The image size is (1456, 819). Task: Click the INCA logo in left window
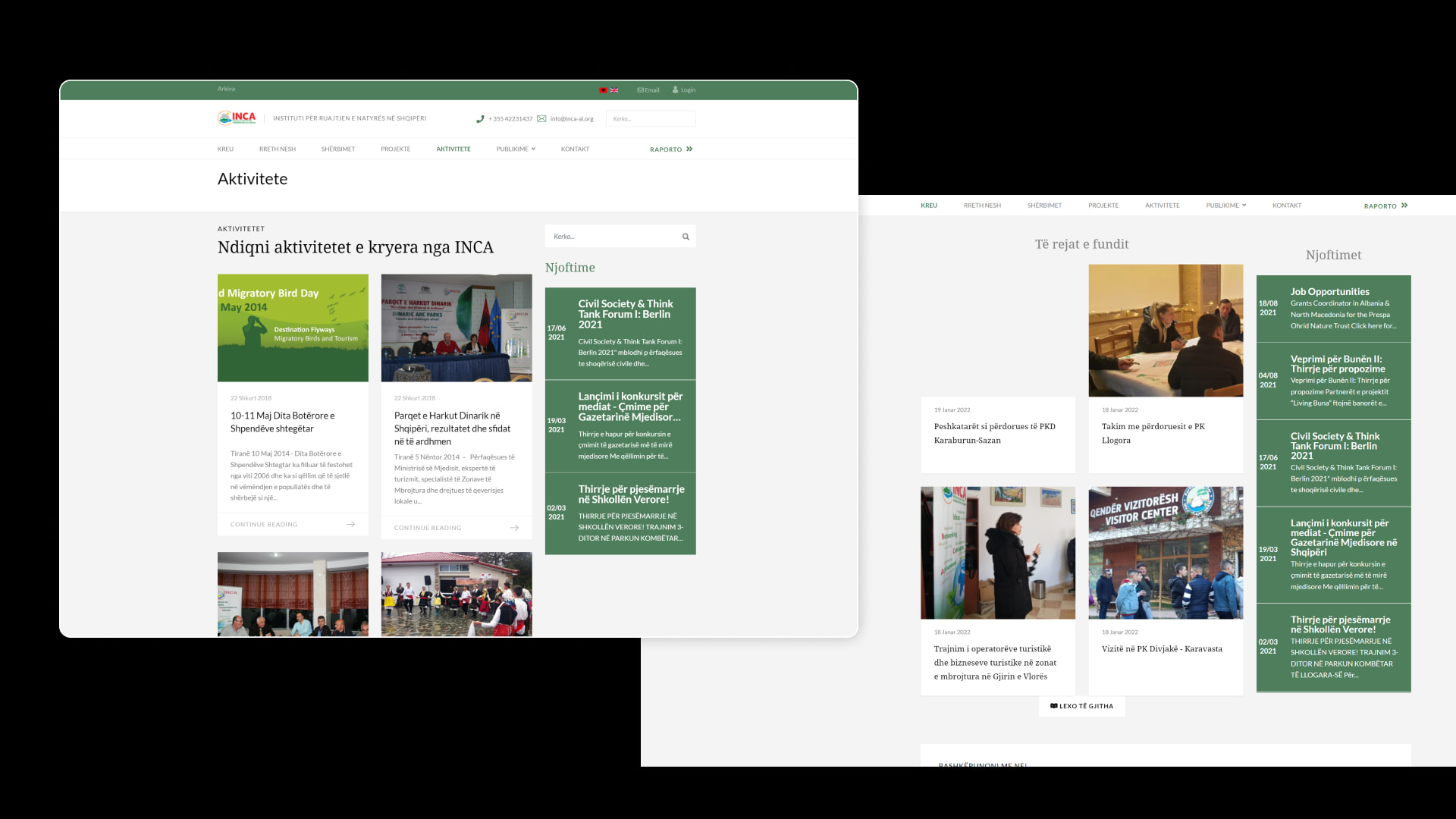coord(237,118)
